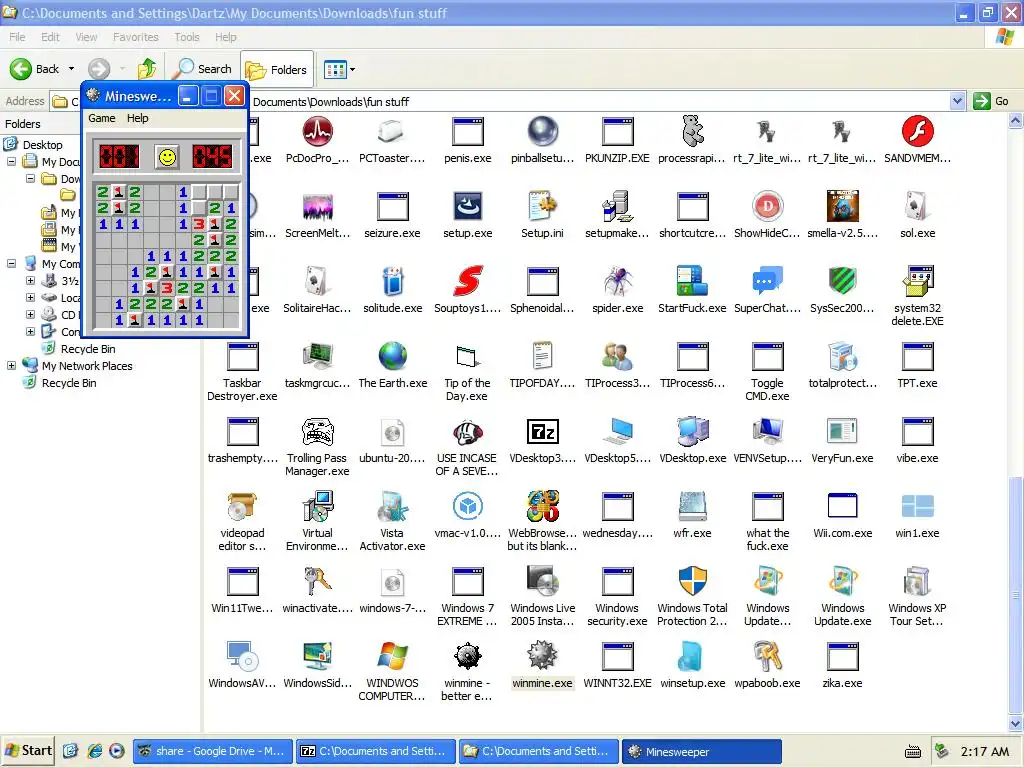The width and height of the screenshot is (1024, 768).
Task: Select the StartFuck.exe icon
Action: pos(692,281)
